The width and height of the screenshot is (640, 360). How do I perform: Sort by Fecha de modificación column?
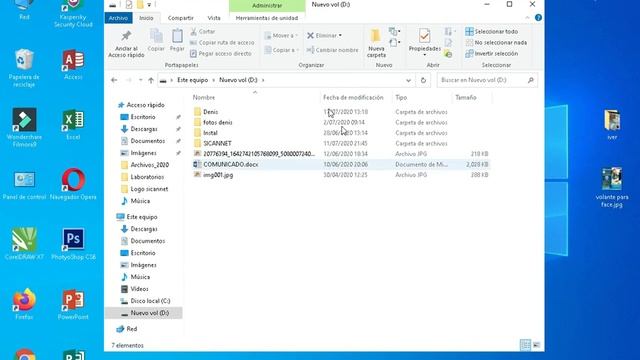click(353, 98)
